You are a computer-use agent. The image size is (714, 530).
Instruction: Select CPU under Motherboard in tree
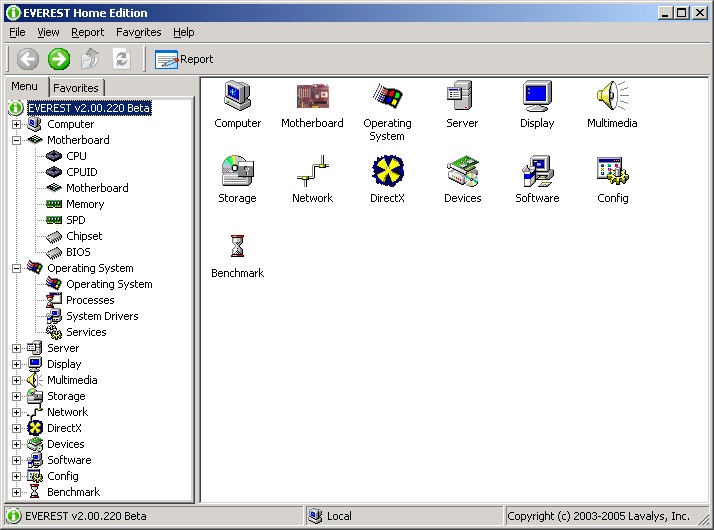(x=76, y=156)
